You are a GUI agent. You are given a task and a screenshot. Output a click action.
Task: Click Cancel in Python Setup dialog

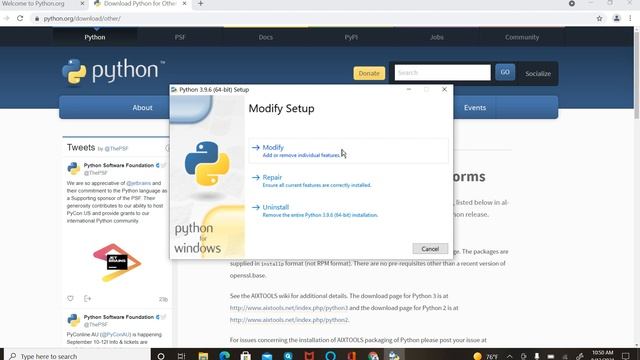pyautogui.click(x=430, y=249)
